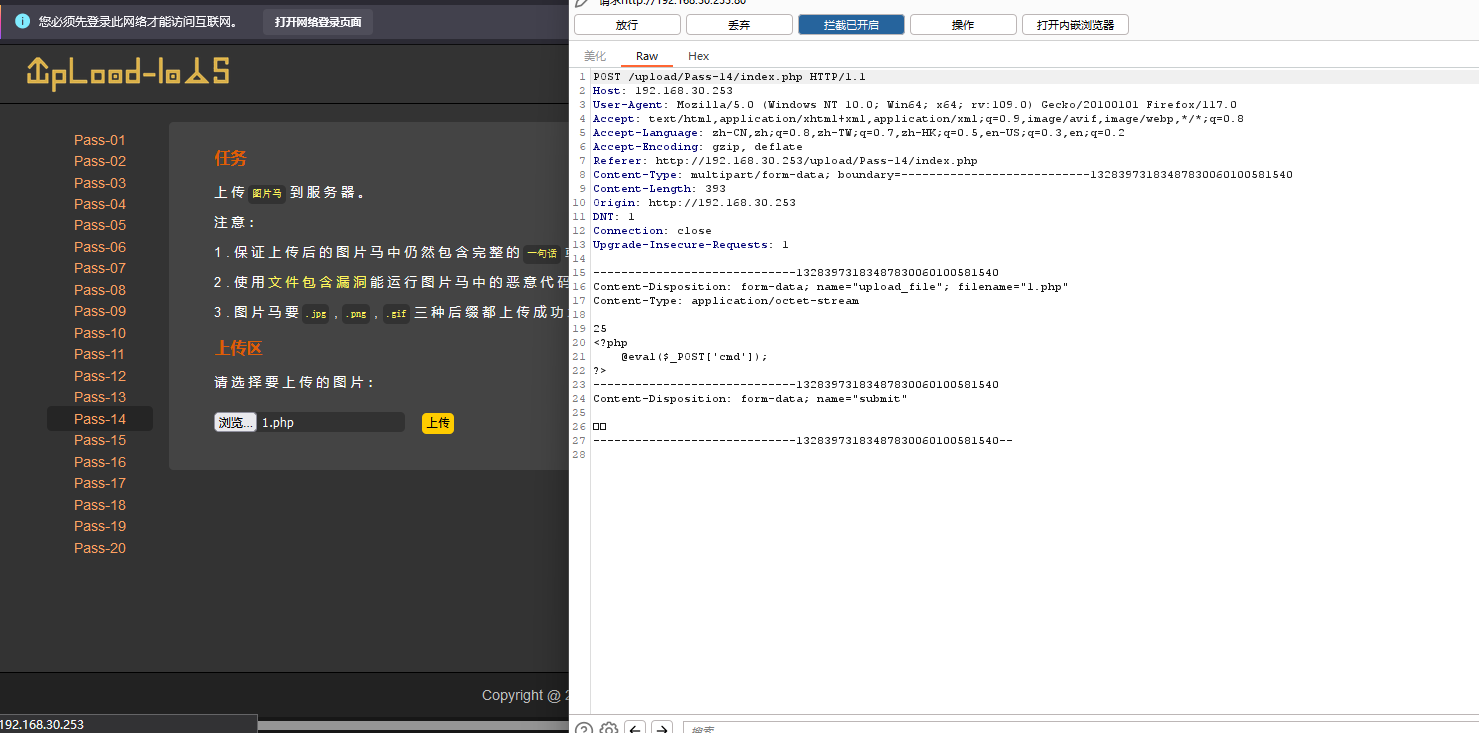Click the Upgrade-Insecure-Requests: 1 line

(691, 245)
